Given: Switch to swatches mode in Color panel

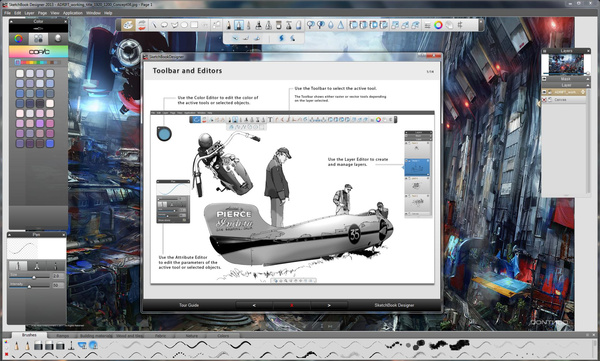Looking at the screenshot, I should 38,38.
